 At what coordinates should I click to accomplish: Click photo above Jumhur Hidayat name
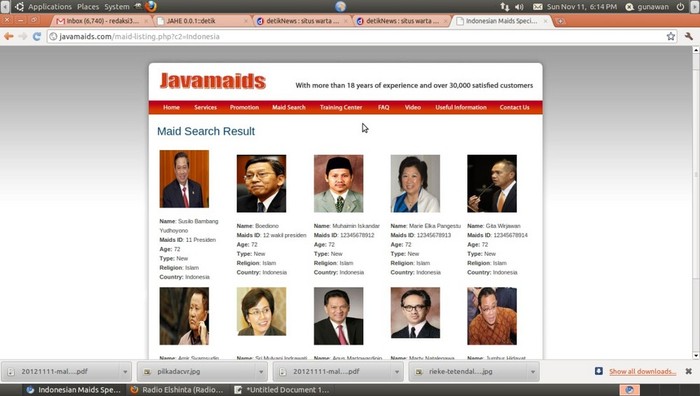[492, 316]
